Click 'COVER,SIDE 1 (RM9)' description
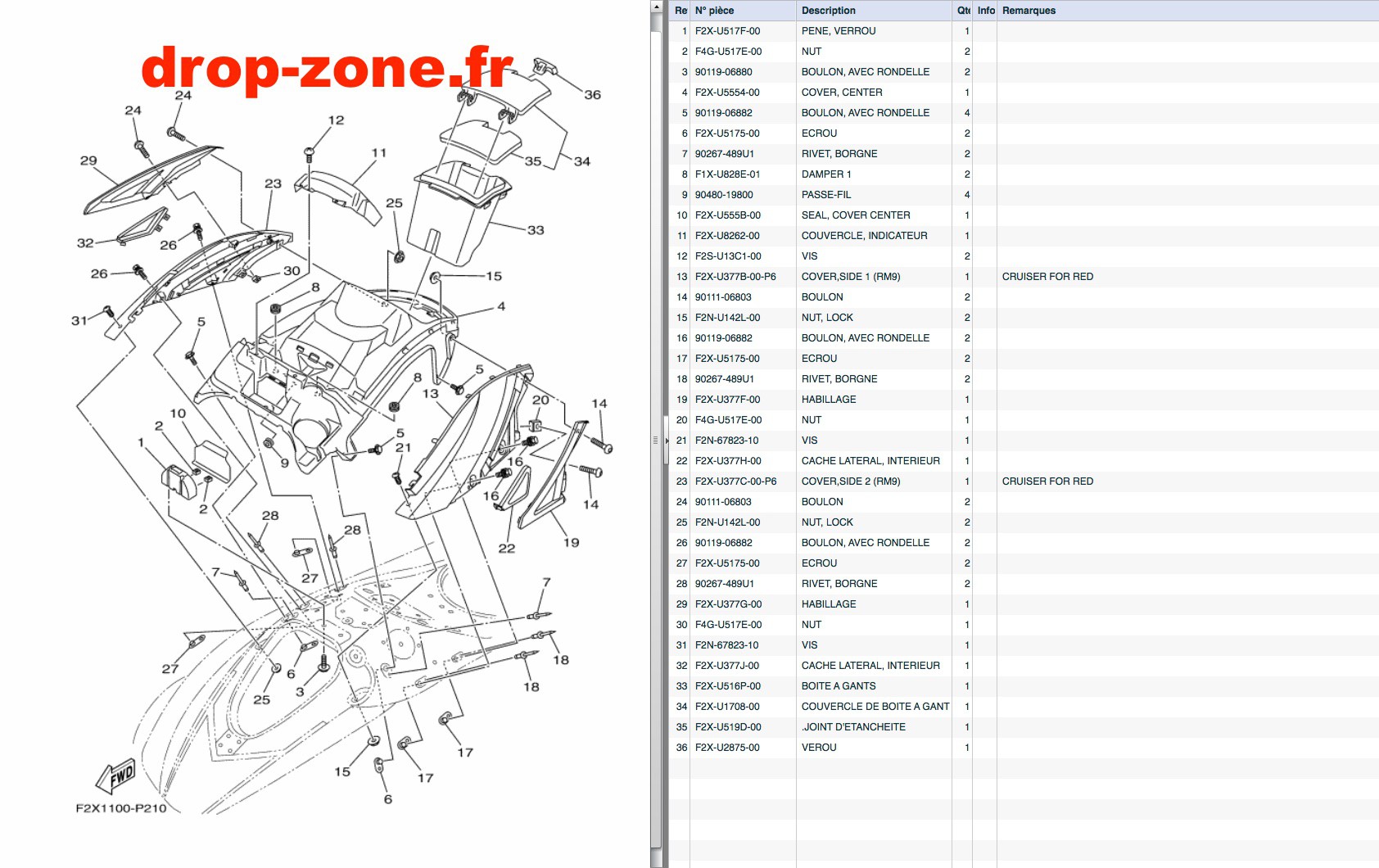1379x868 pixels. (x=851, y=277)
